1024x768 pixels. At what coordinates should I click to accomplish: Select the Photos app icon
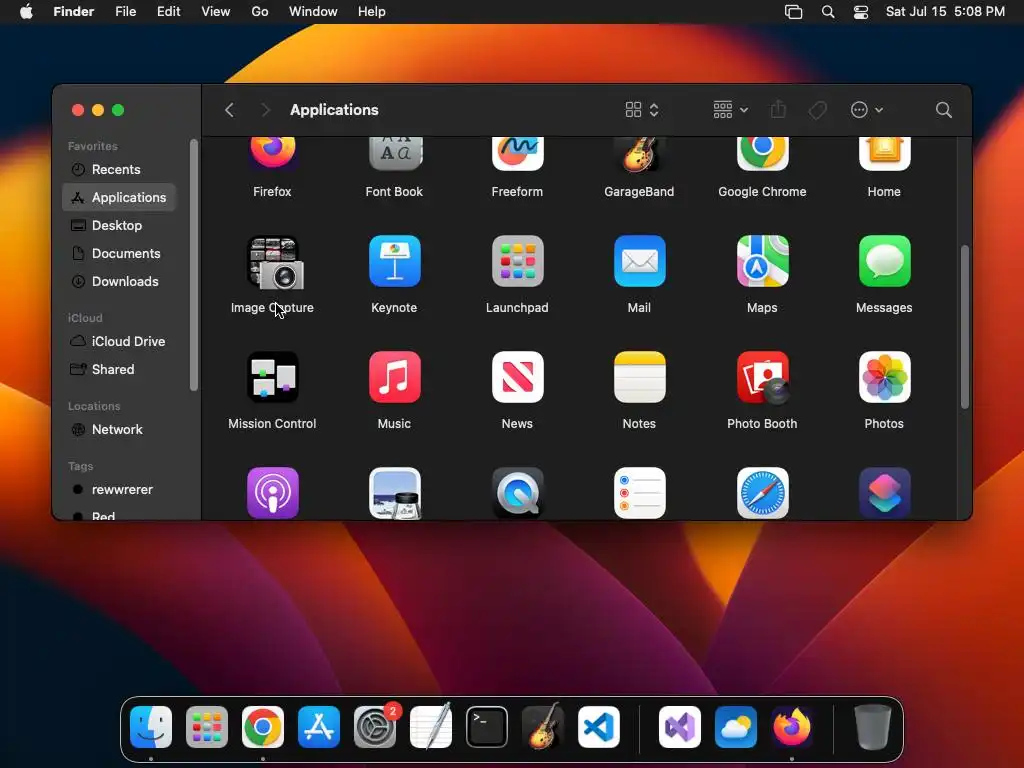[884, 377]
